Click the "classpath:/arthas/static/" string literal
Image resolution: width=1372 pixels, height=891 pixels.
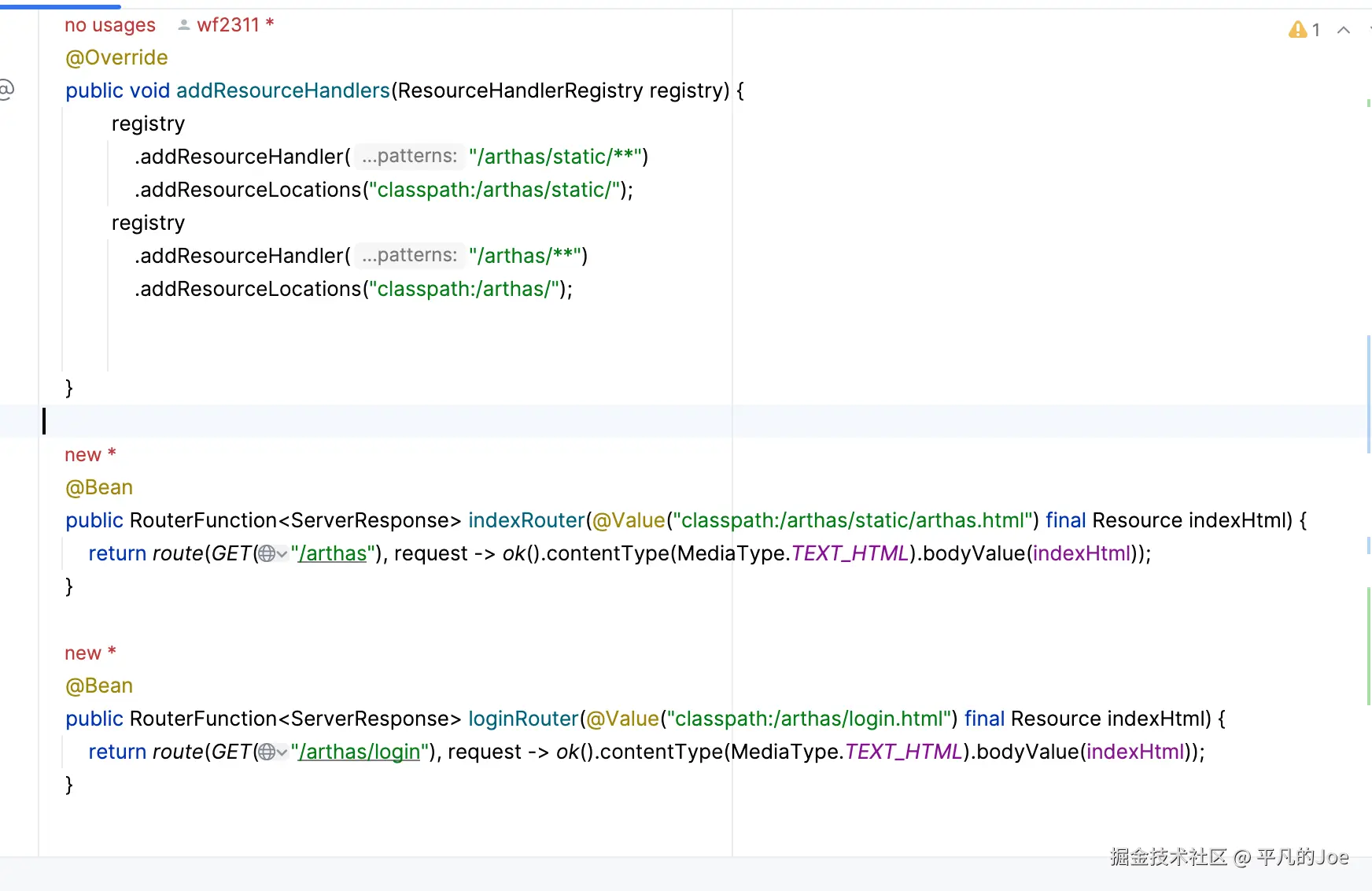coord(495,190)
